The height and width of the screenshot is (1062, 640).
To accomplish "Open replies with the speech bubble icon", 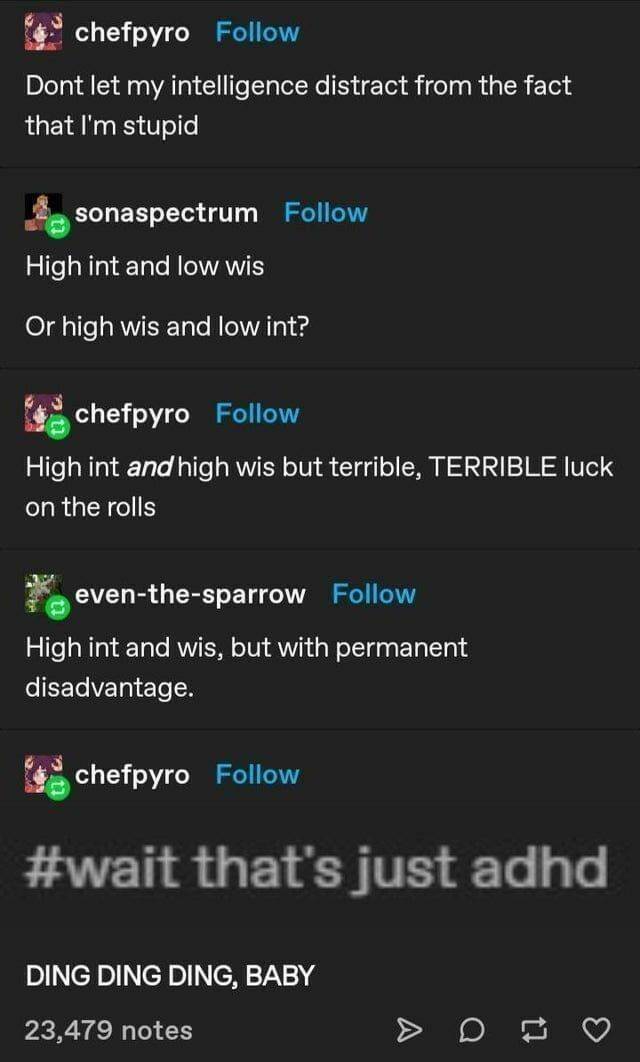I will pos(471,1029).
